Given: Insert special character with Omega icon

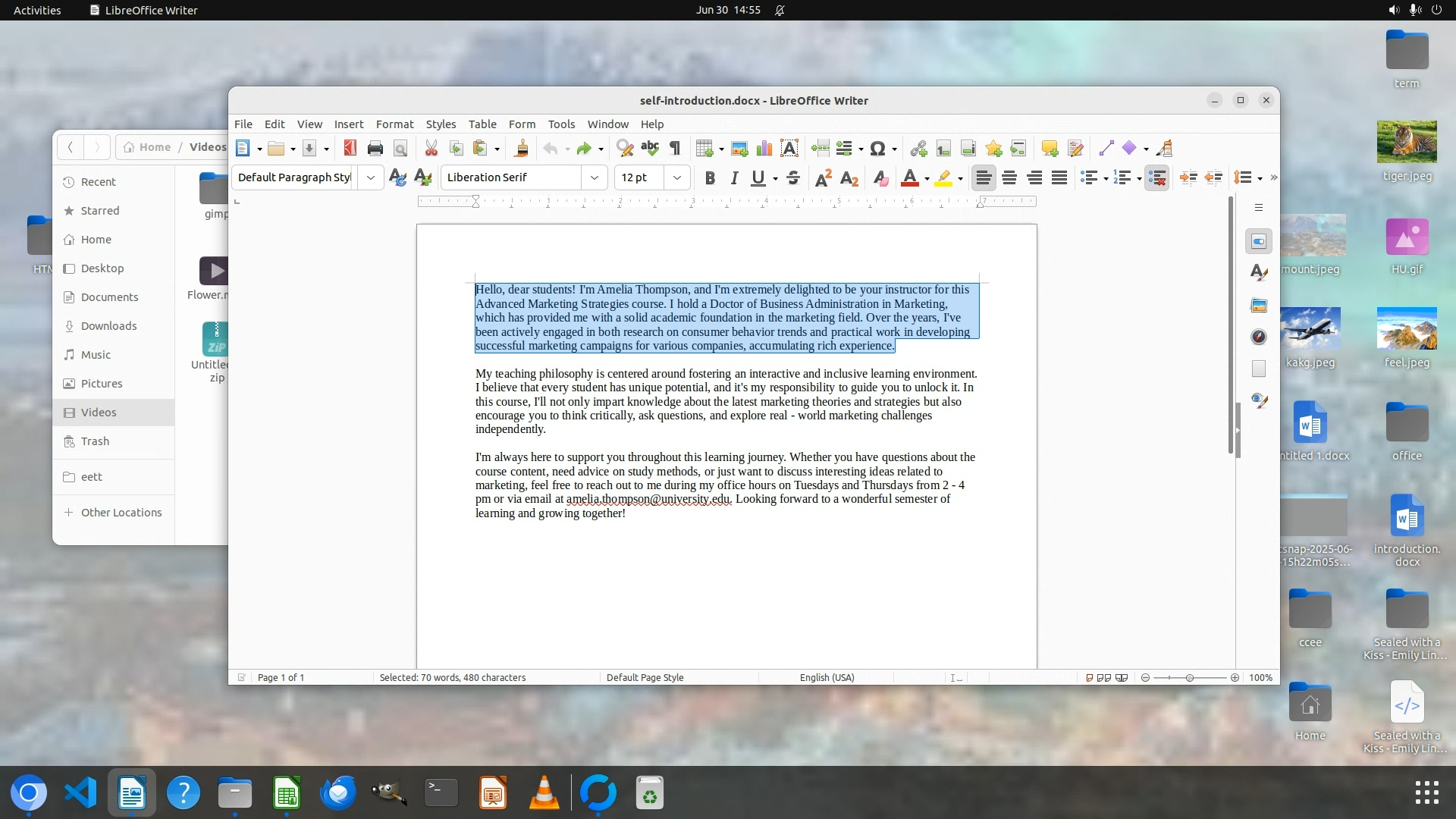Looking at the screenshot, I should click(877, 149).
